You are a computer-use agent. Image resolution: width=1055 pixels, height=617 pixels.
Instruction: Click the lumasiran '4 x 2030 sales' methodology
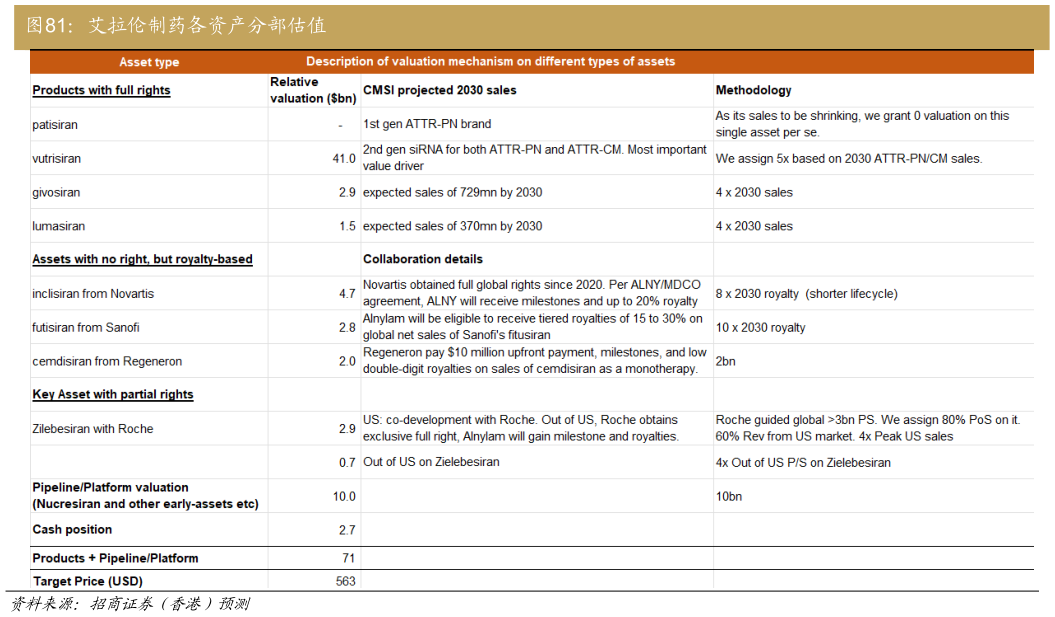click(x=754, y=226)
